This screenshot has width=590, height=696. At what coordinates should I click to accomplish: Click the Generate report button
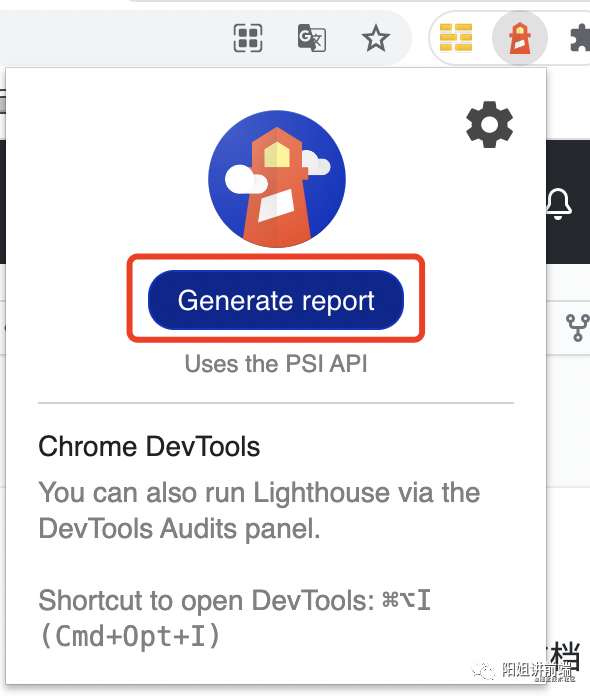[276, 300]
